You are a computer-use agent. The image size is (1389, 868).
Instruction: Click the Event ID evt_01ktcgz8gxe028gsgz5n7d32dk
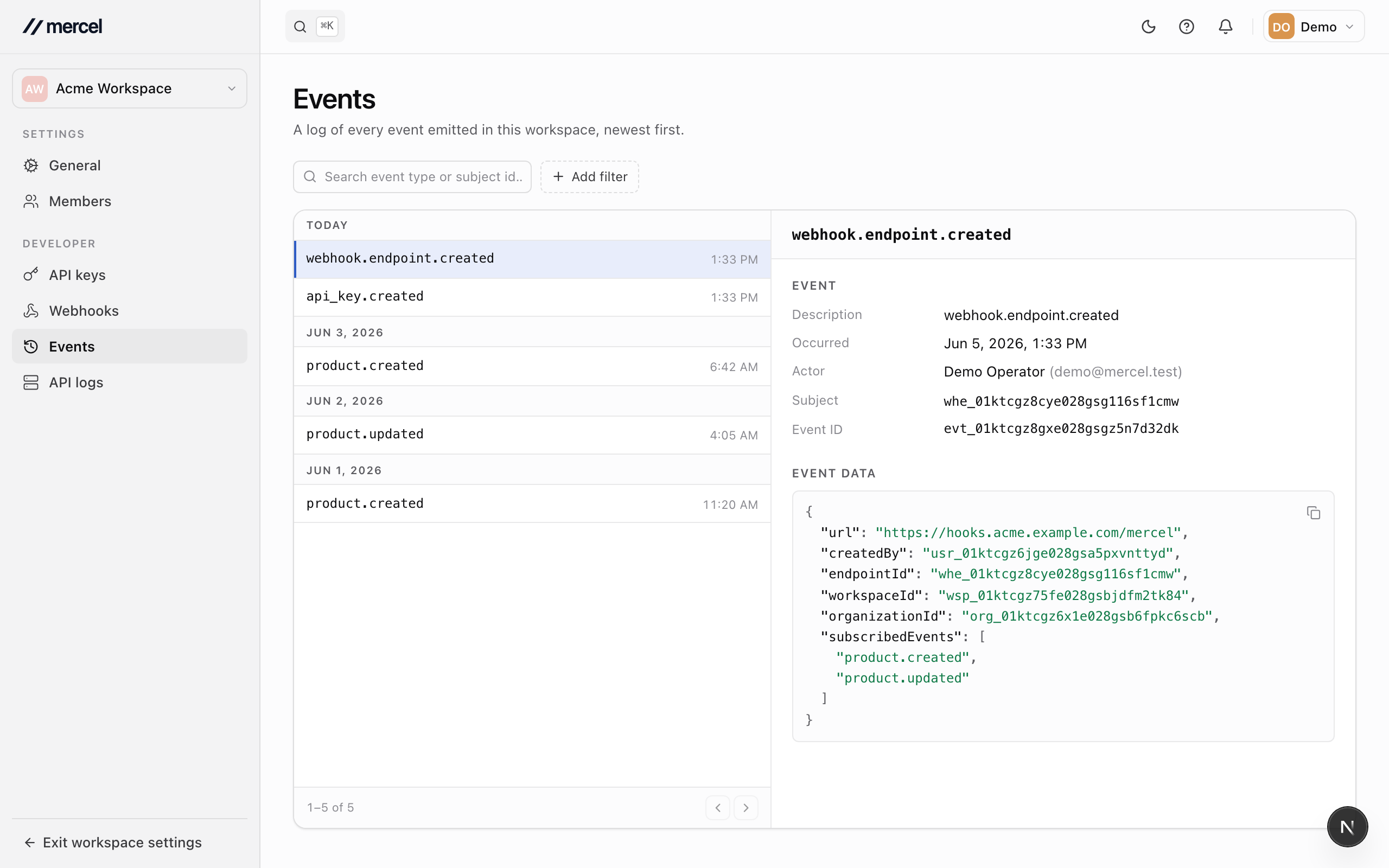(x=1061, y=428)
